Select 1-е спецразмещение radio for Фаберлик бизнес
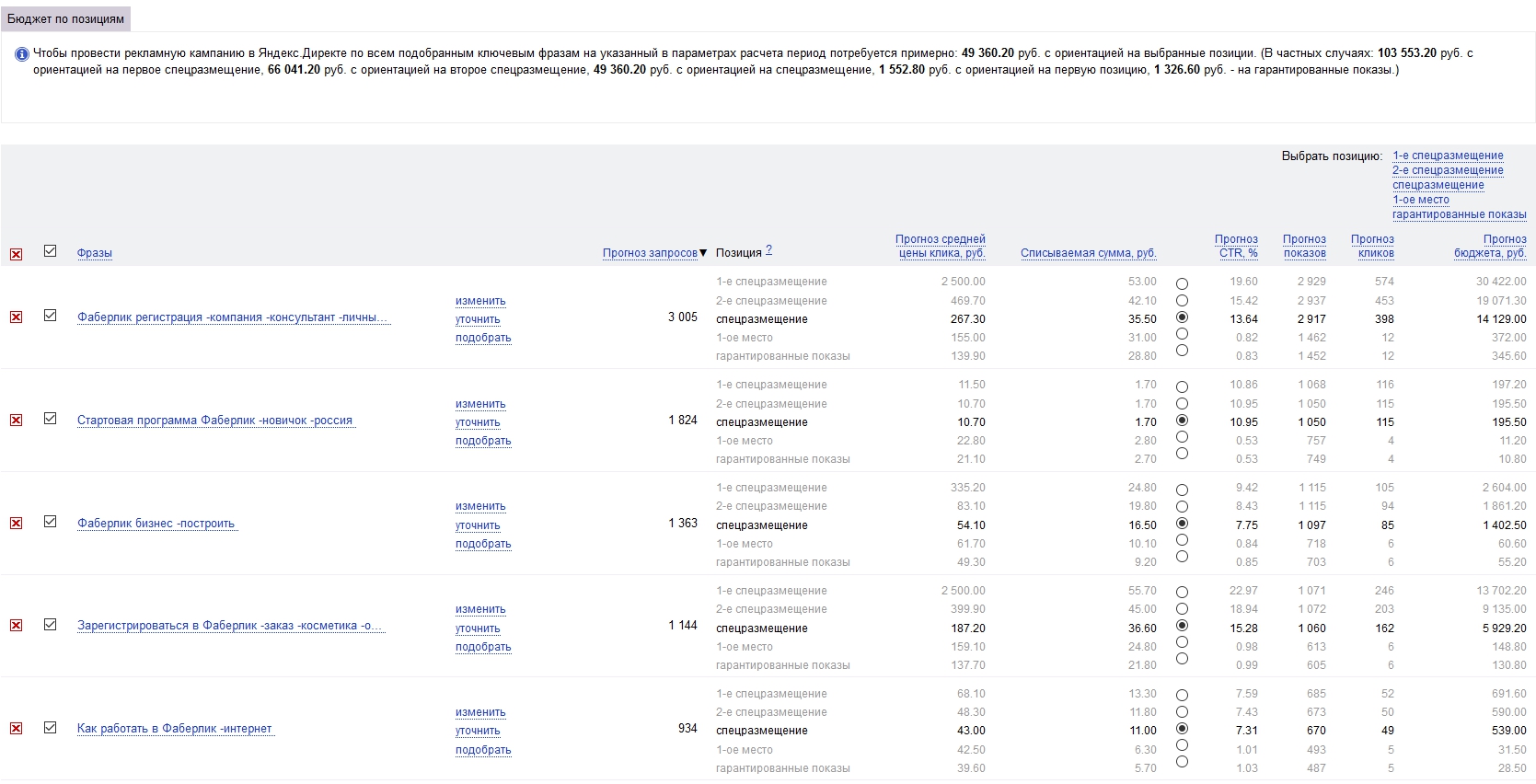Viewport: 1536px width, 784px height. (x=1182, y=490)
